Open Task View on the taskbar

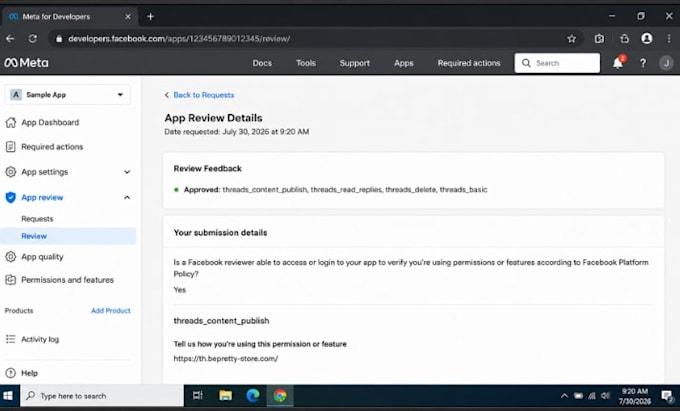(x=198, y=395)
